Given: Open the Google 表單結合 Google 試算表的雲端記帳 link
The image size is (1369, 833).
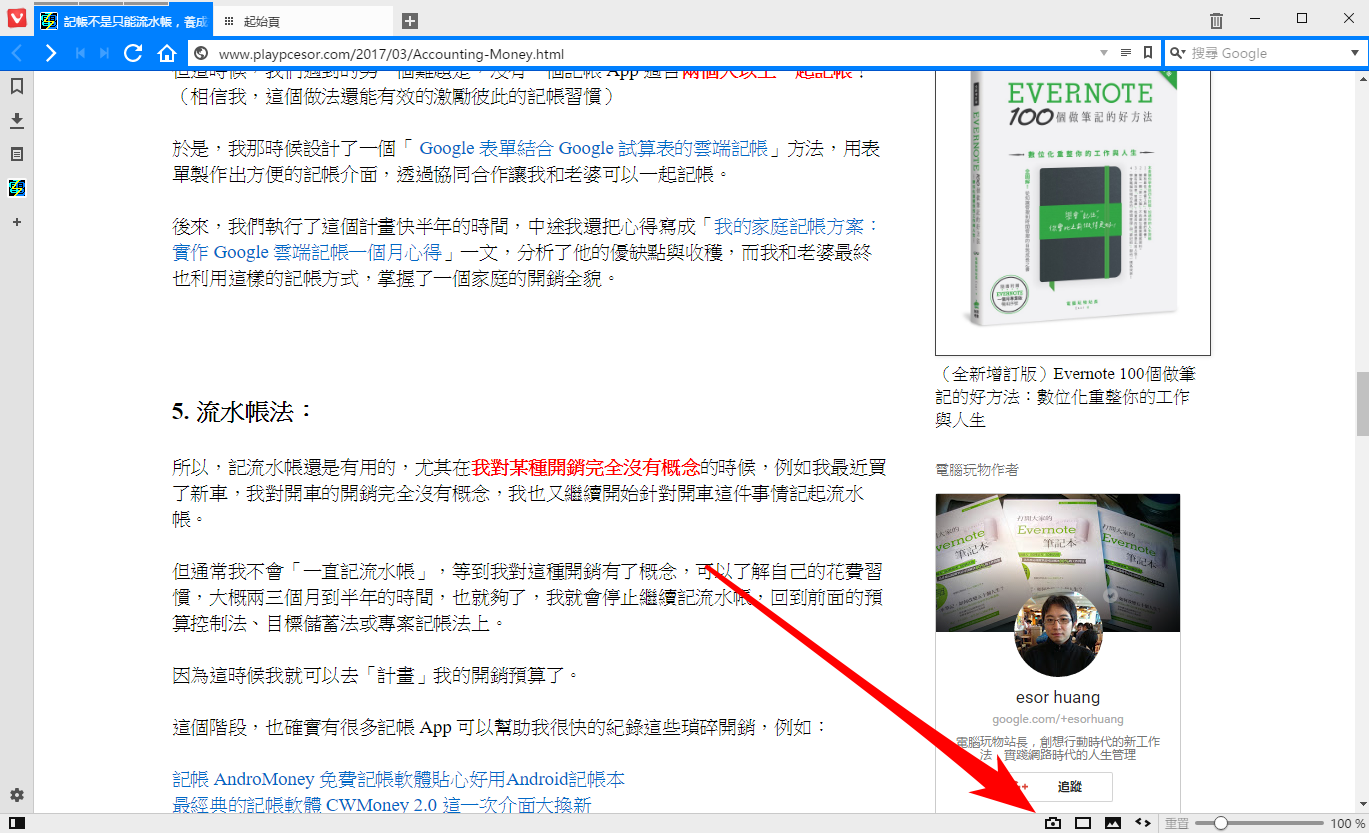Looking at the screenshot, I should [594, 148].
